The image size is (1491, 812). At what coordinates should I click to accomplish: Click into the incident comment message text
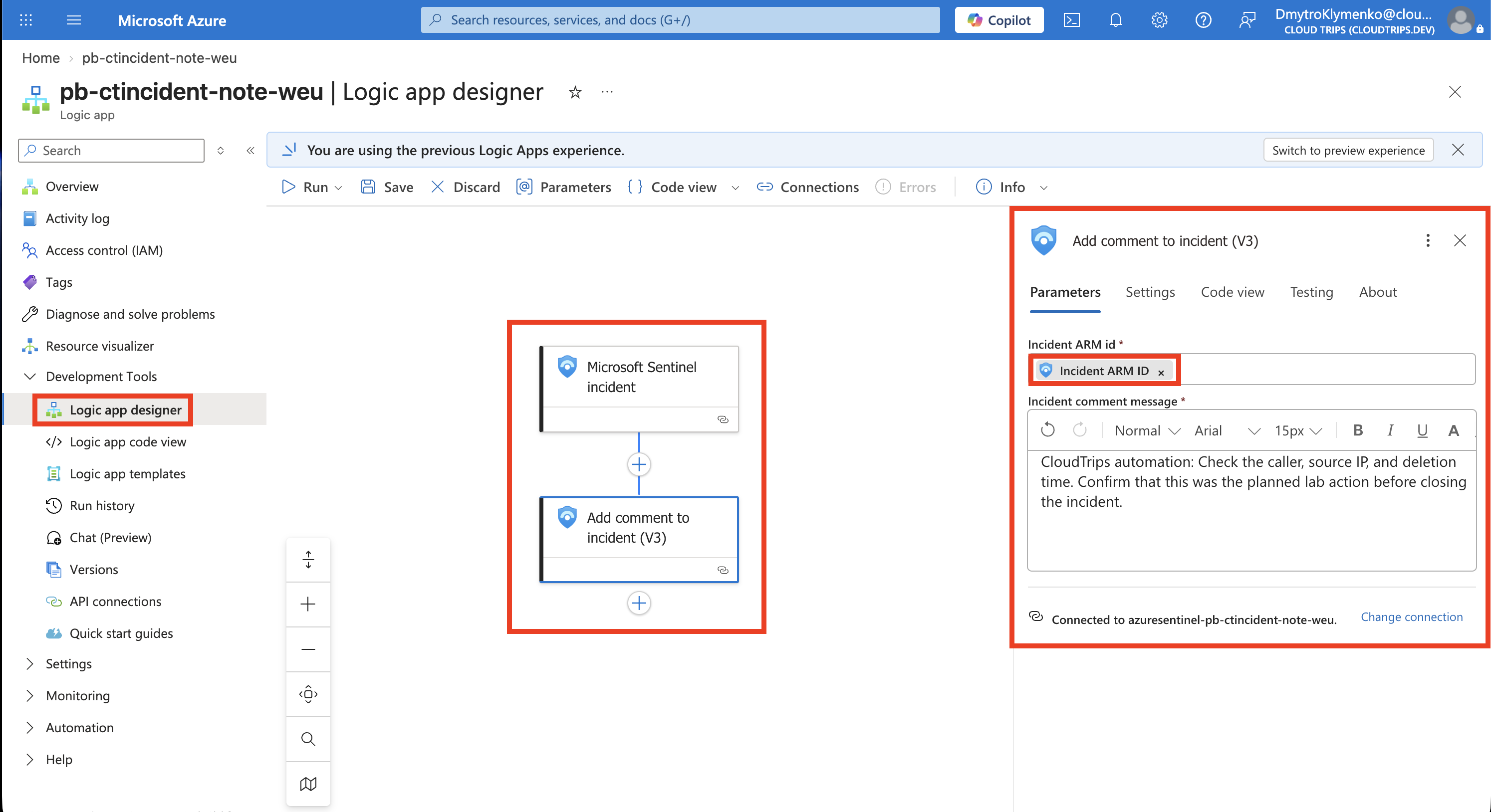click(x=1252, y=481)
